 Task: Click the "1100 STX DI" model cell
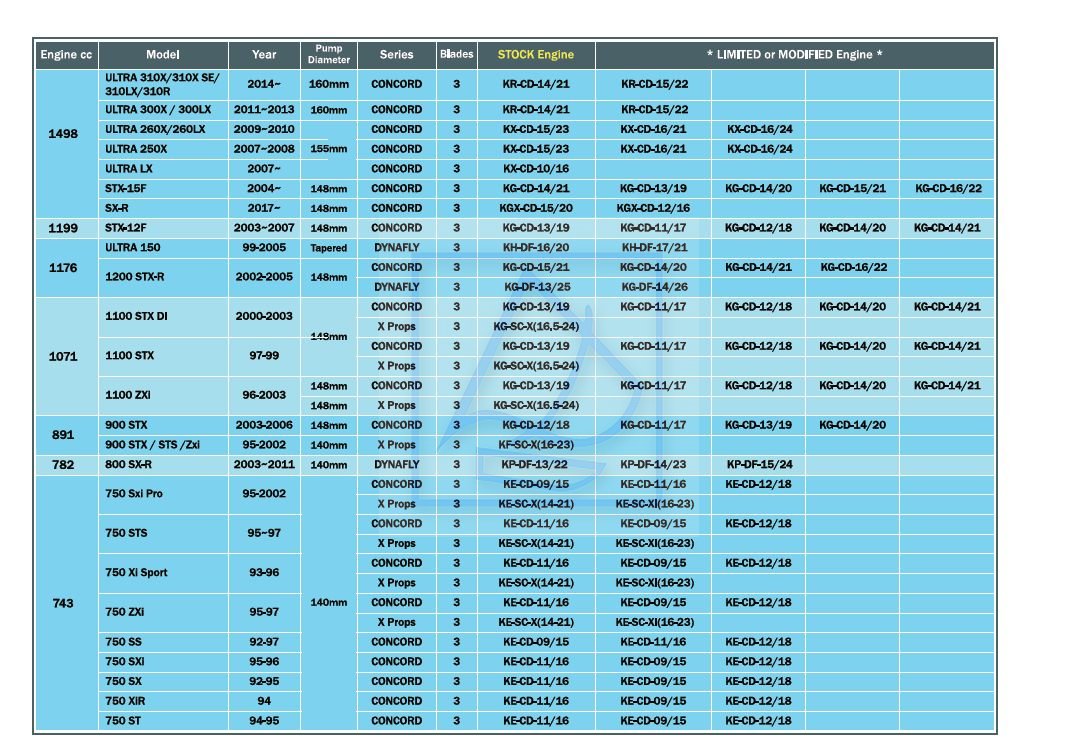click(163, 316)
